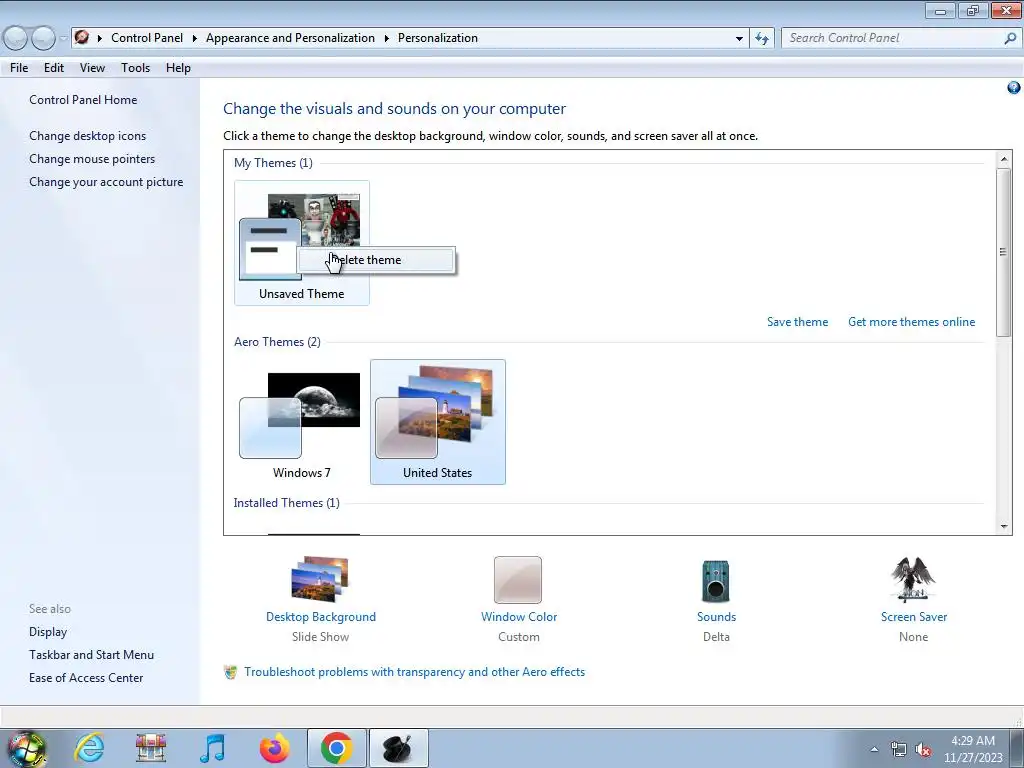
Task: Click the network tray icon
Action: 899,750
